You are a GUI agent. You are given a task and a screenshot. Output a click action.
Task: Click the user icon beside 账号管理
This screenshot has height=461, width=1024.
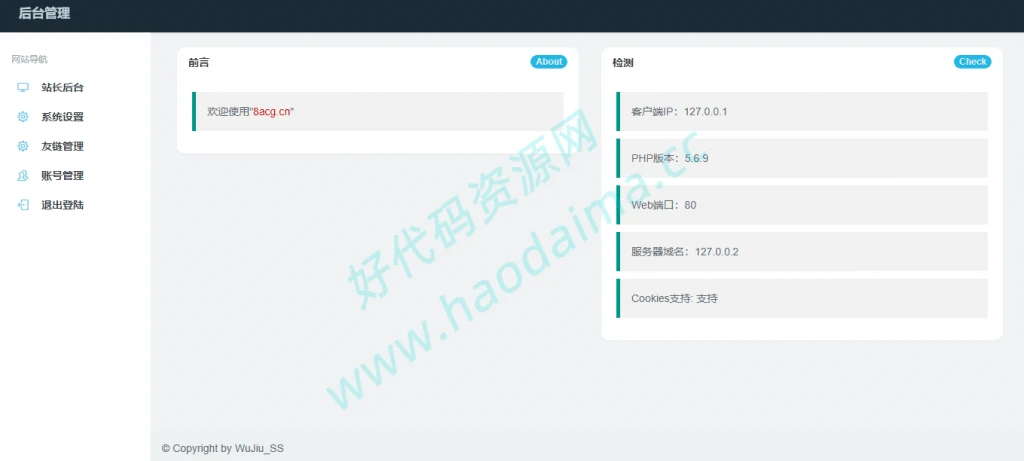point(23,176)
